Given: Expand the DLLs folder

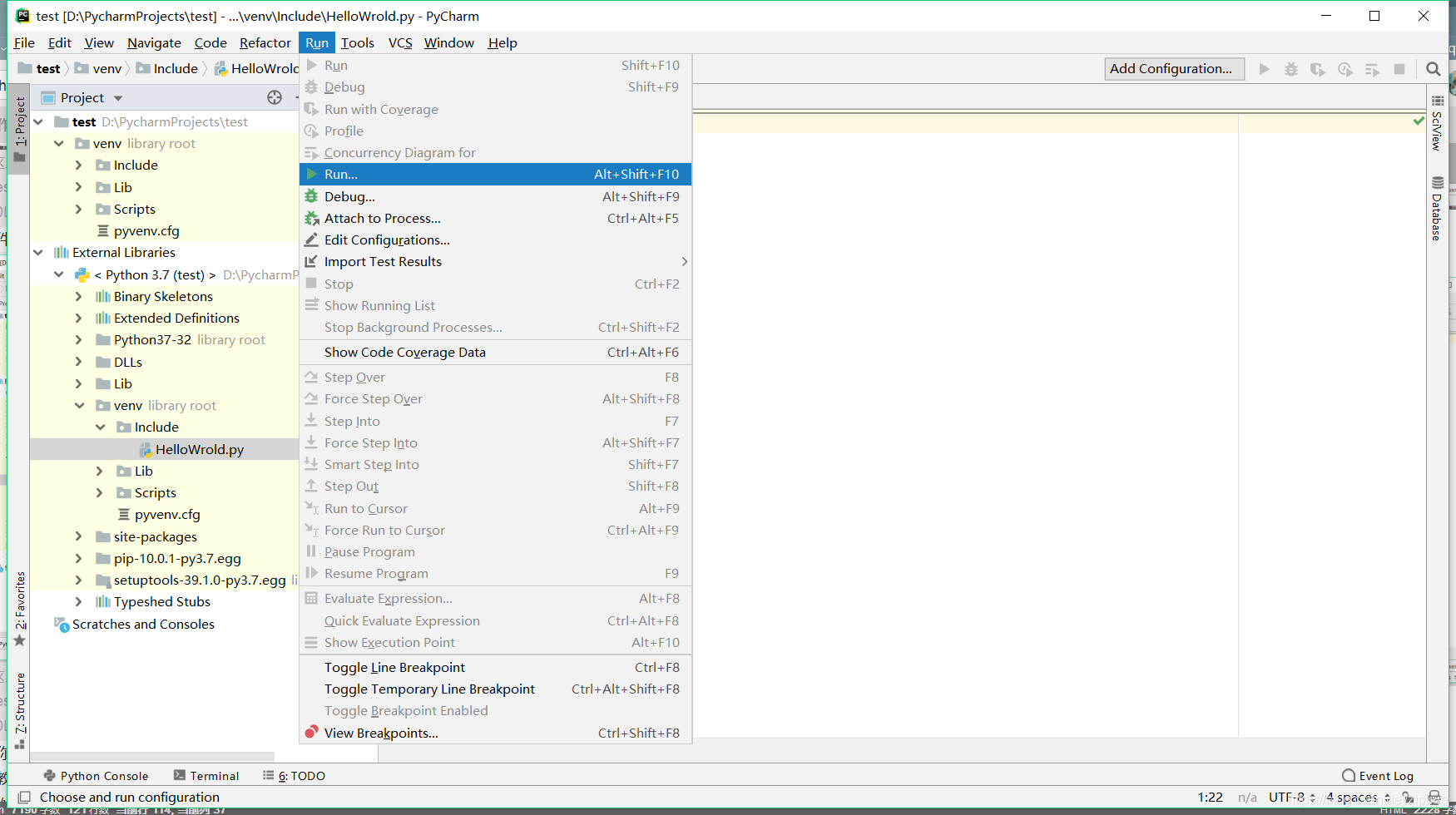Looking at the screenshot, I should (78, 362).
